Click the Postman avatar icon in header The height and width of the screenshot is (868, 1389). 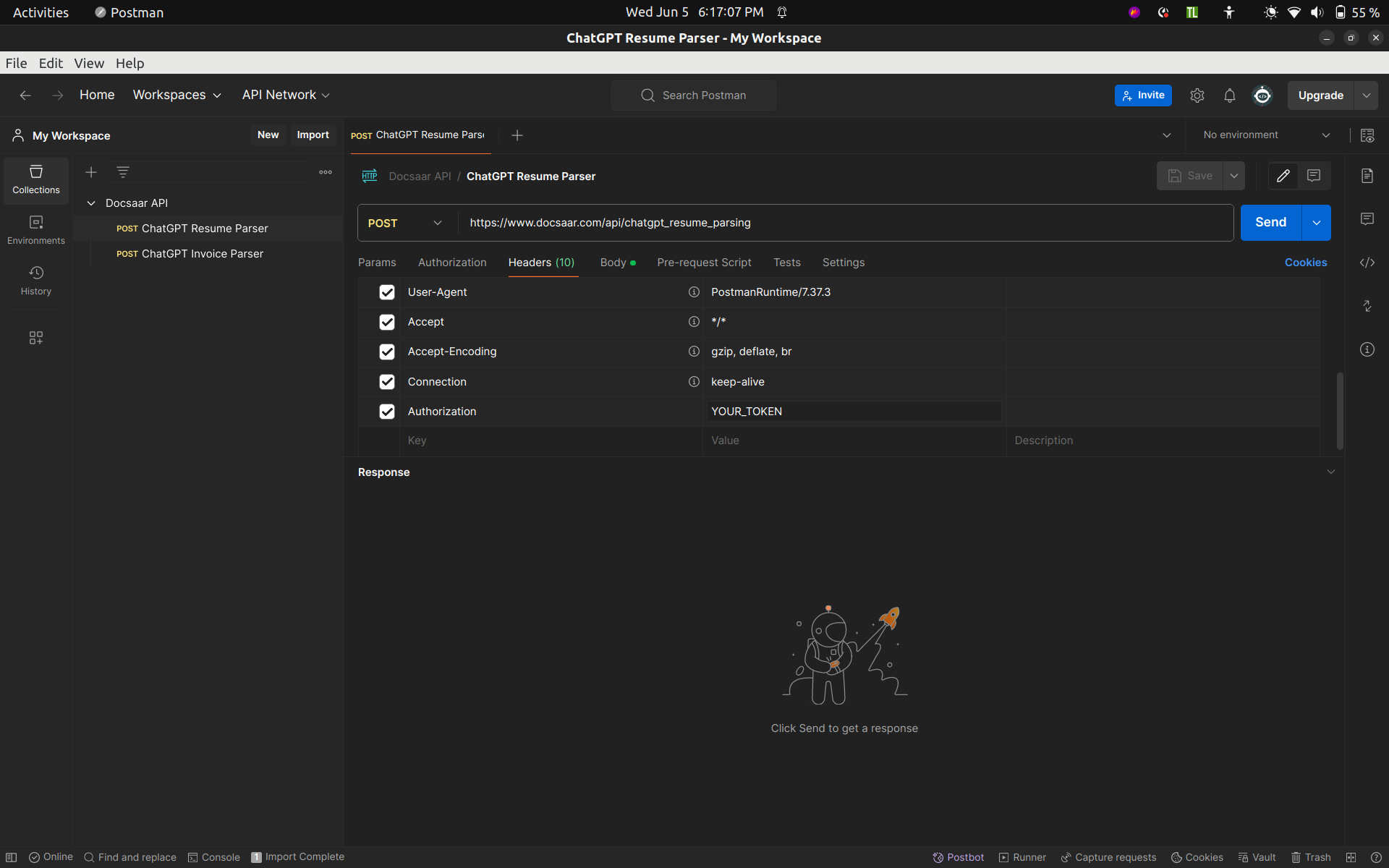(x=1262, y=95)
